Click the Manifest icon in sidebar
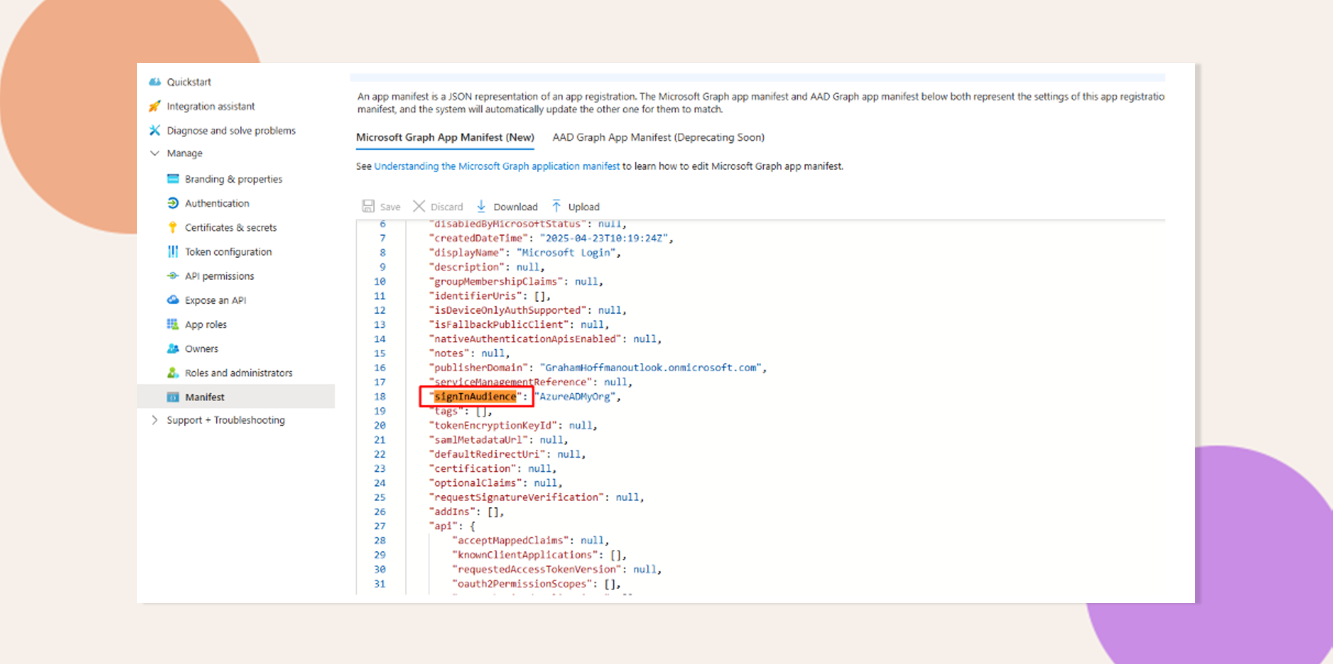This screenshot has height=664, width=1333. click(173, 397)
